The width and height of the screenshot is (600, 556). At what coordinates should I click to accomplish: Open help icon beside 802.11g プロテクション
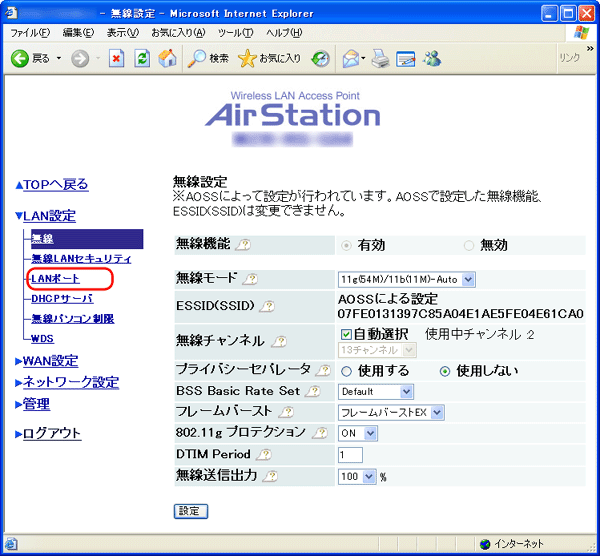point(320,433)
